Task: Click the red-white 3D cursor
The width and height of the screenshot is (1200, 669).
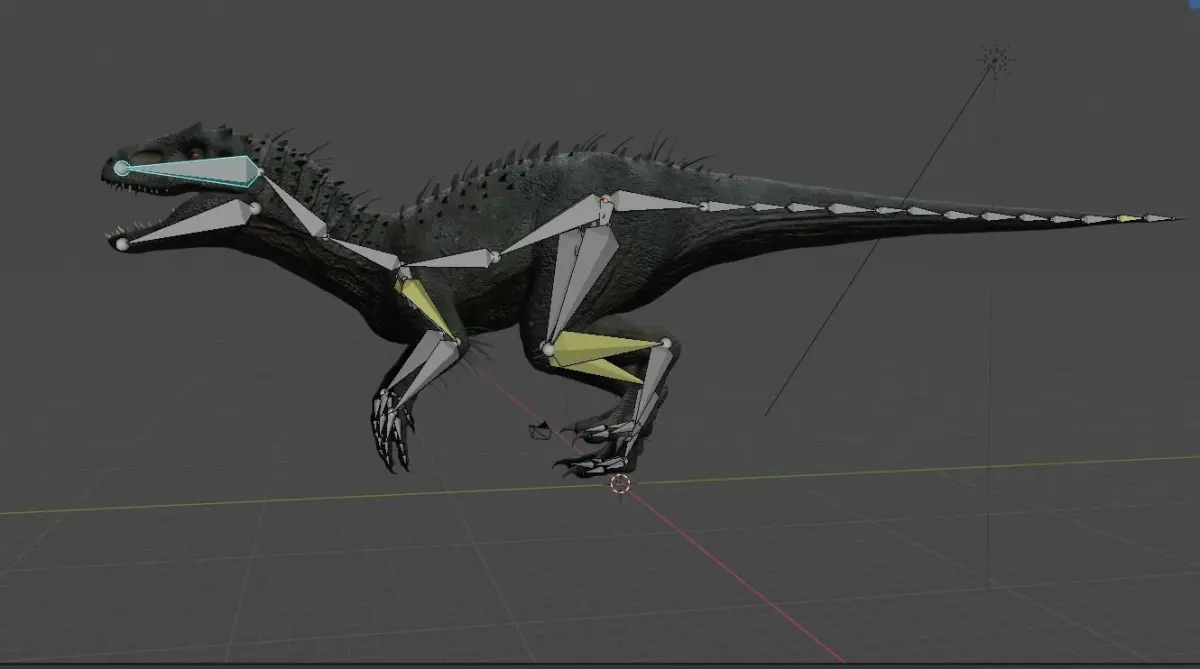Action: coord(620,484)
